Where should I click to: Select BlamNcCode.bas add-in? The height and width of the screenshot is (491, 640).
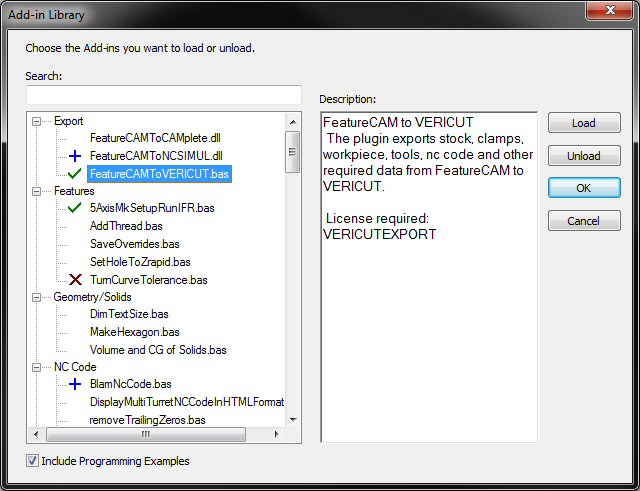coord(131,384)
